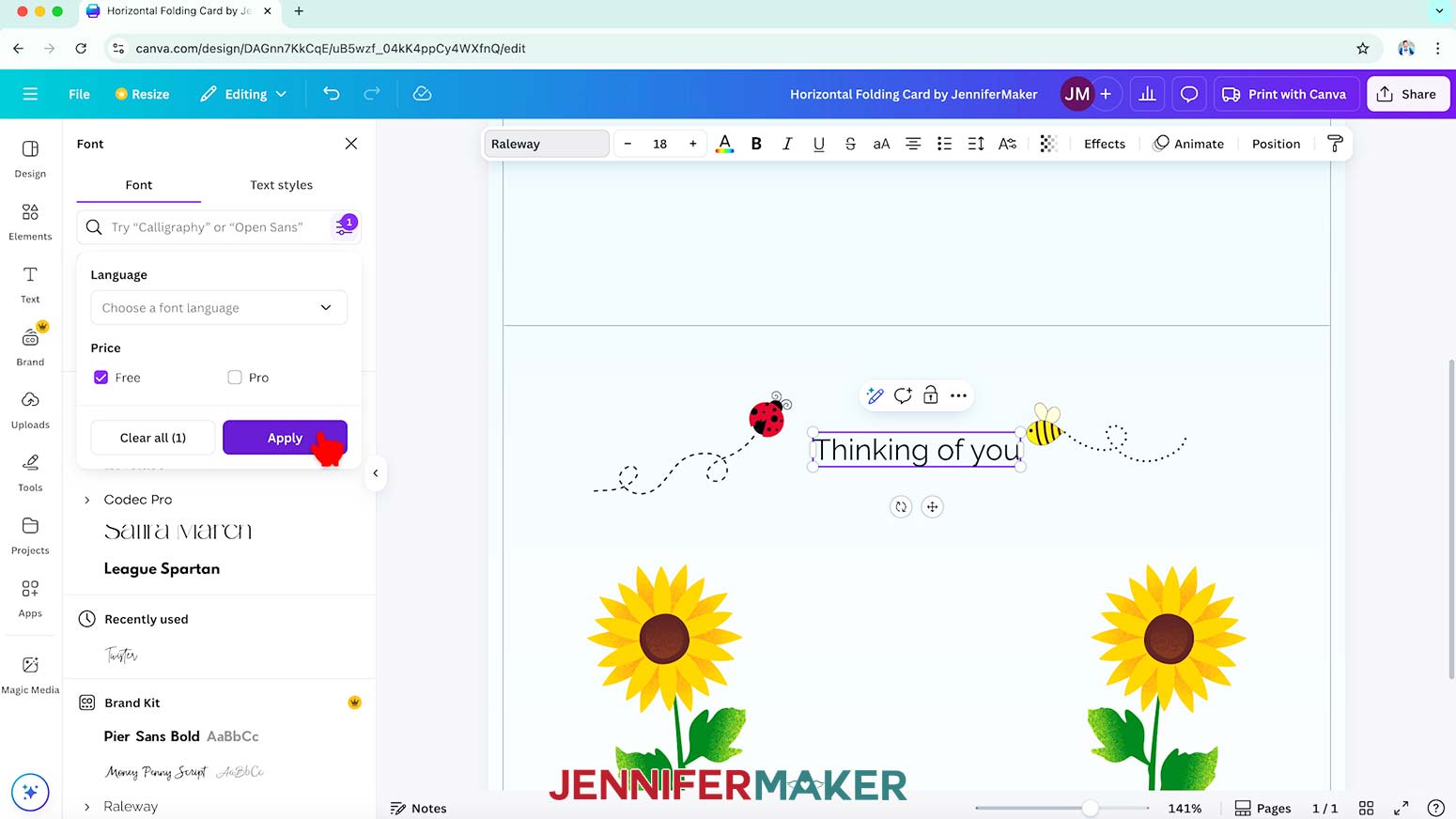Open the Apps sidebar panel
This screenshot has height=819, width=1456.
click(30, 598)
